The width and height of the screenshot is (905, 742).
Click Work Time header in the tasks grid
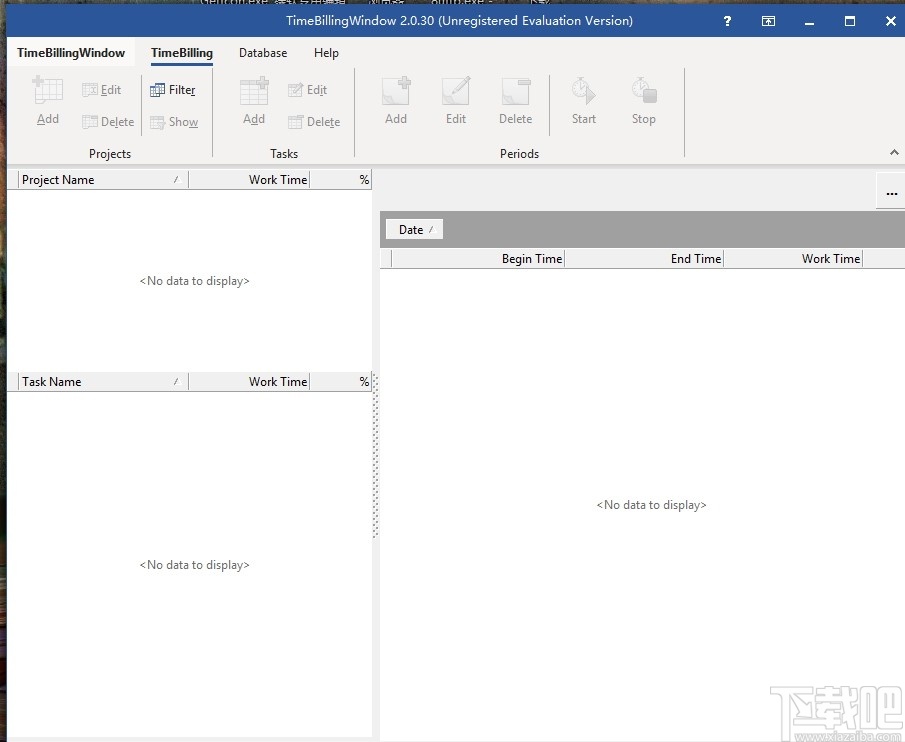[249, 381]
